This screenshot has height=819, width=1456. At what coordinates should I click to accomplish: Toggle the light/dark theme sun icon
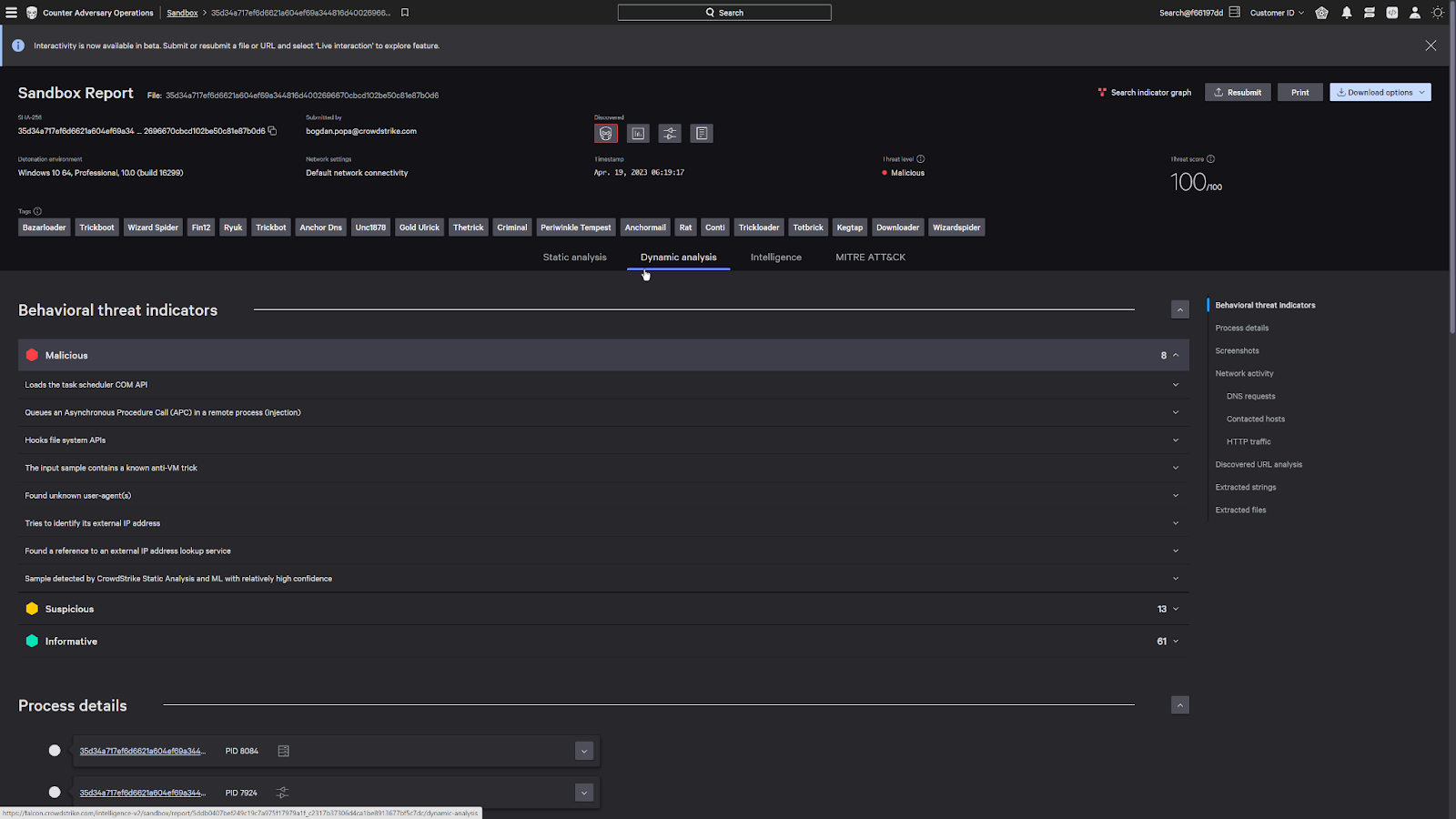[x=1438, y=13]
